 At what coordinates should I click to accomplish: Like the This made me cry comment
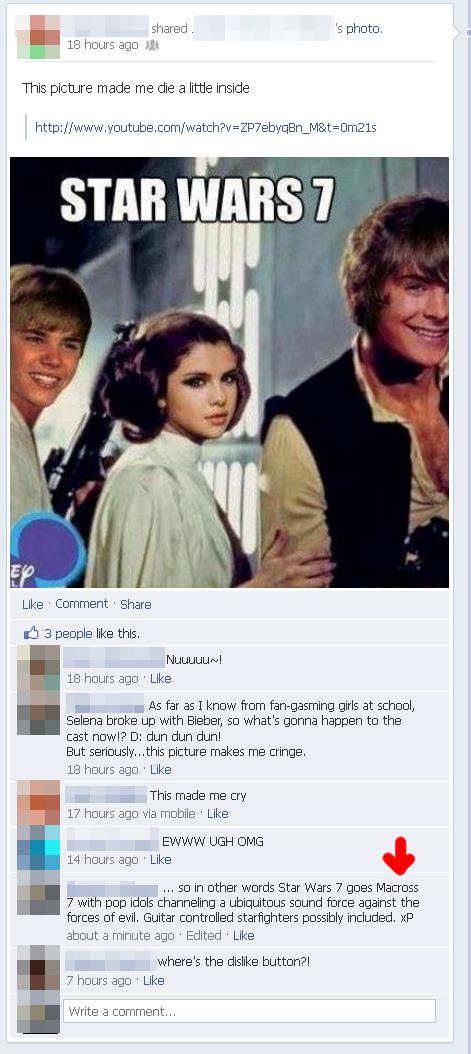click(x=218, y=813)
